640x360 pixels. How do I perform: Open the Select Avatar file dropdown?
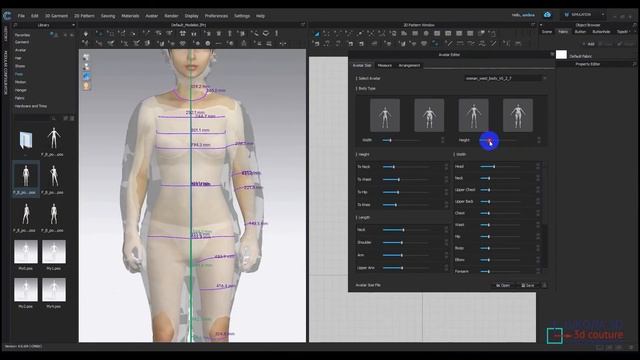tap(545, 78)
